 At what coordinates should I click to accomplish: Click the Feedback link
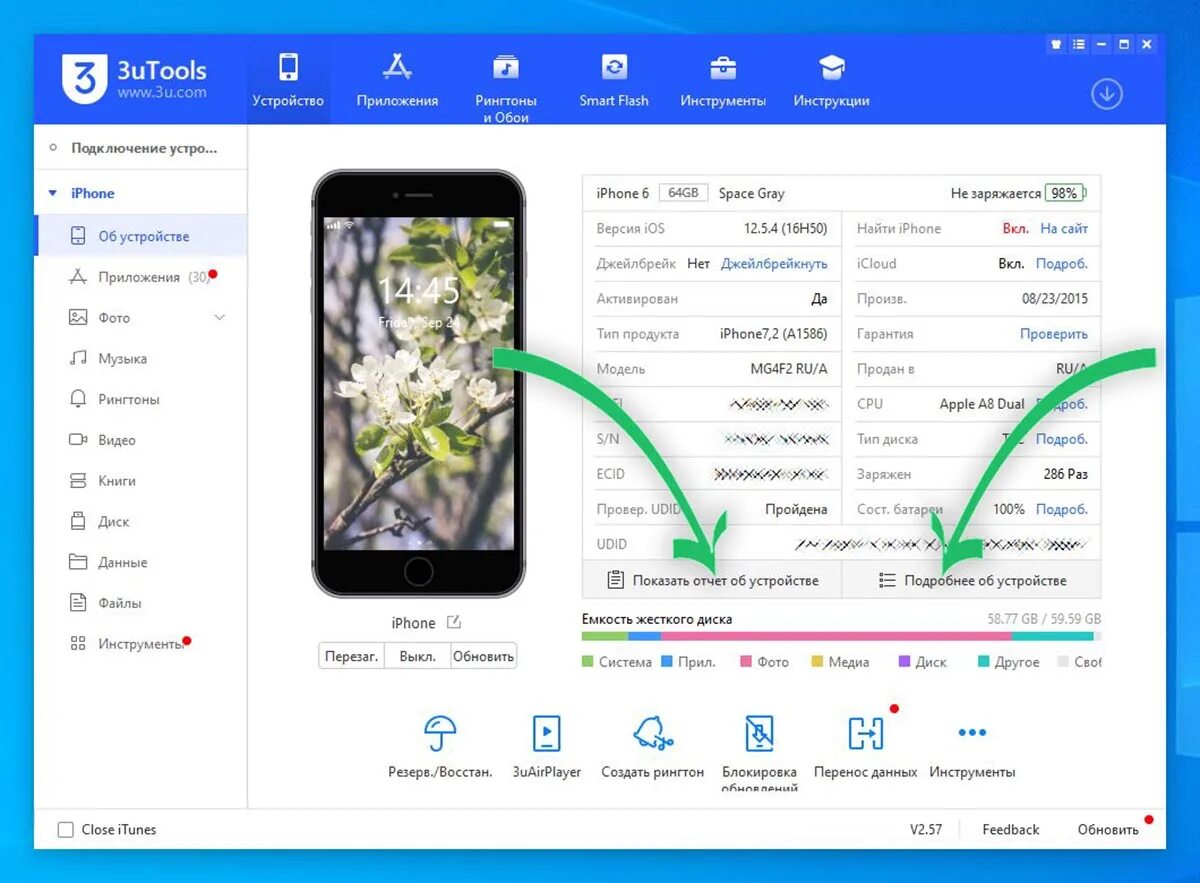[x=1010, y=829]
